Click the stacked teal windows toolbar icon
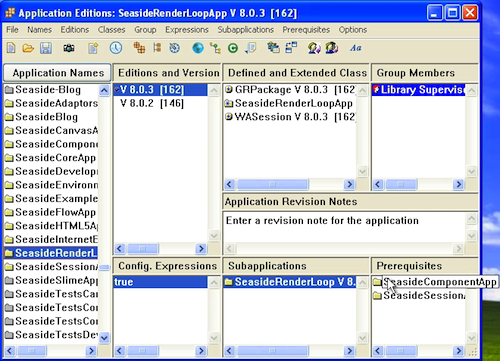The image size is (500, 361). (273, 48)
